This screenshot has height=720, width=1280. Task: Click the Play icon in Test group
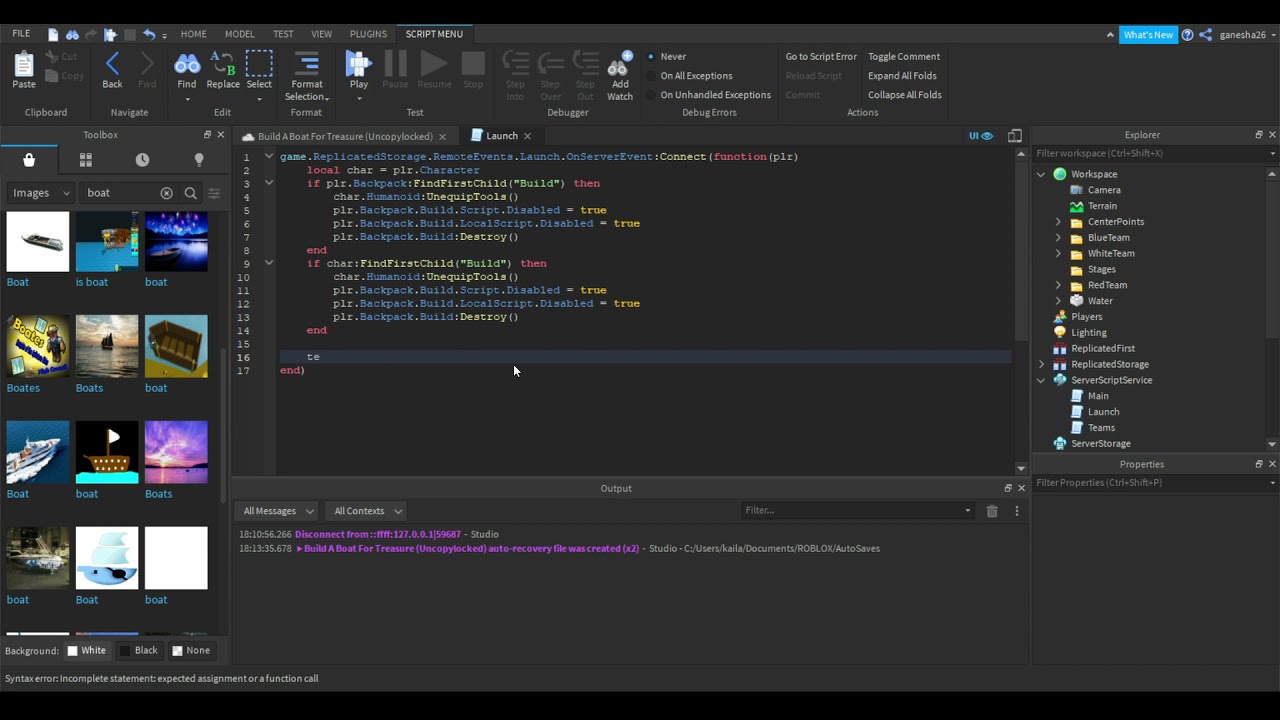(358, 65)
